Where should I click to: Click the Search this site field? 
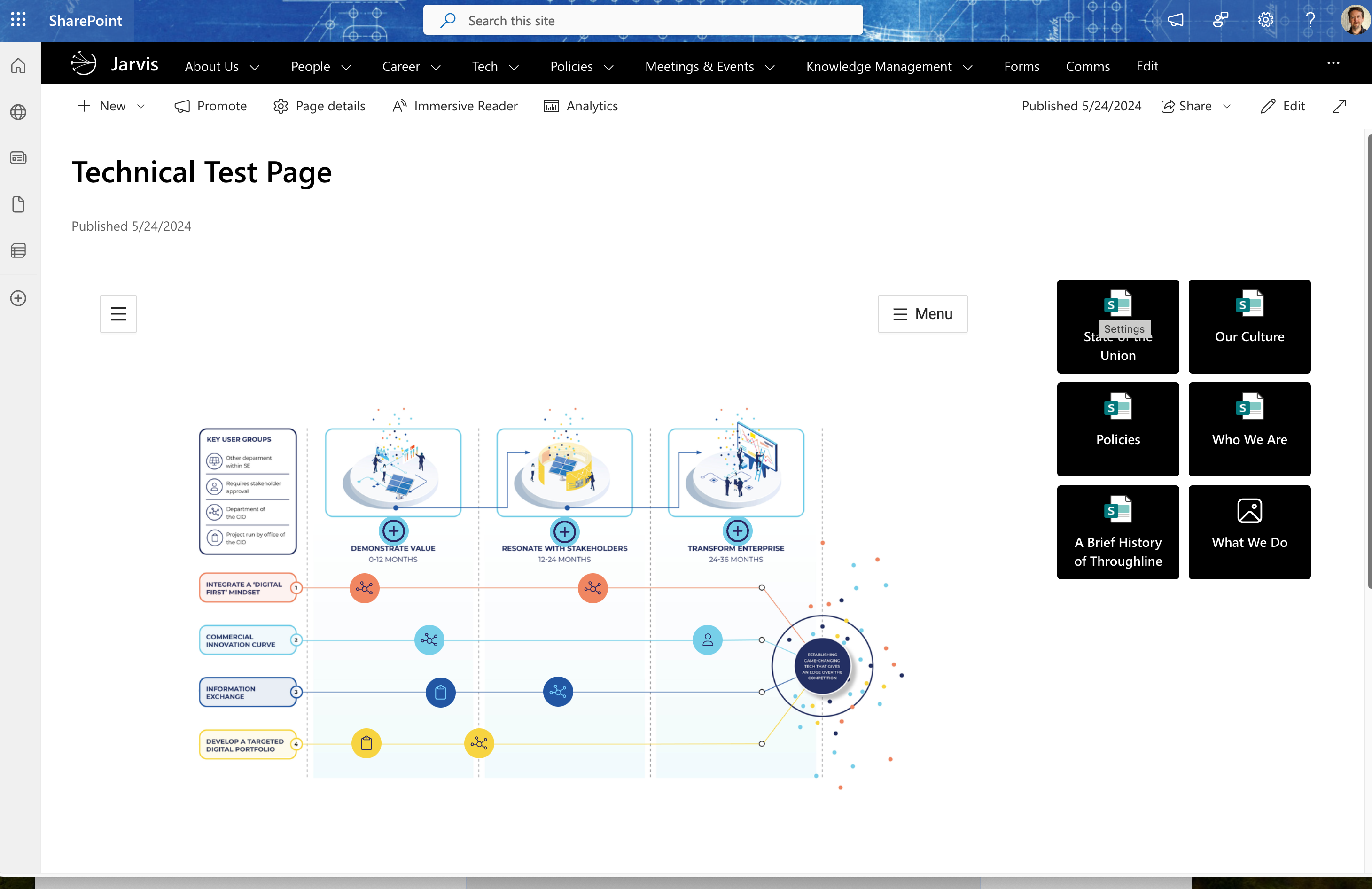point(643,21)
